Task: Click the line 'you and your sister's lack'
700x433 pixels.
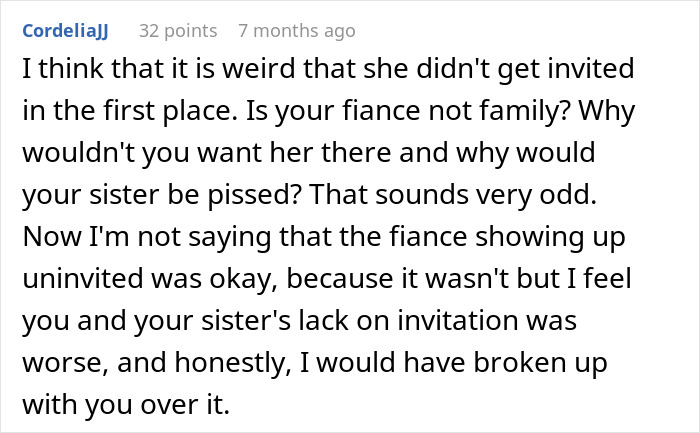Action: coord(300,321)
